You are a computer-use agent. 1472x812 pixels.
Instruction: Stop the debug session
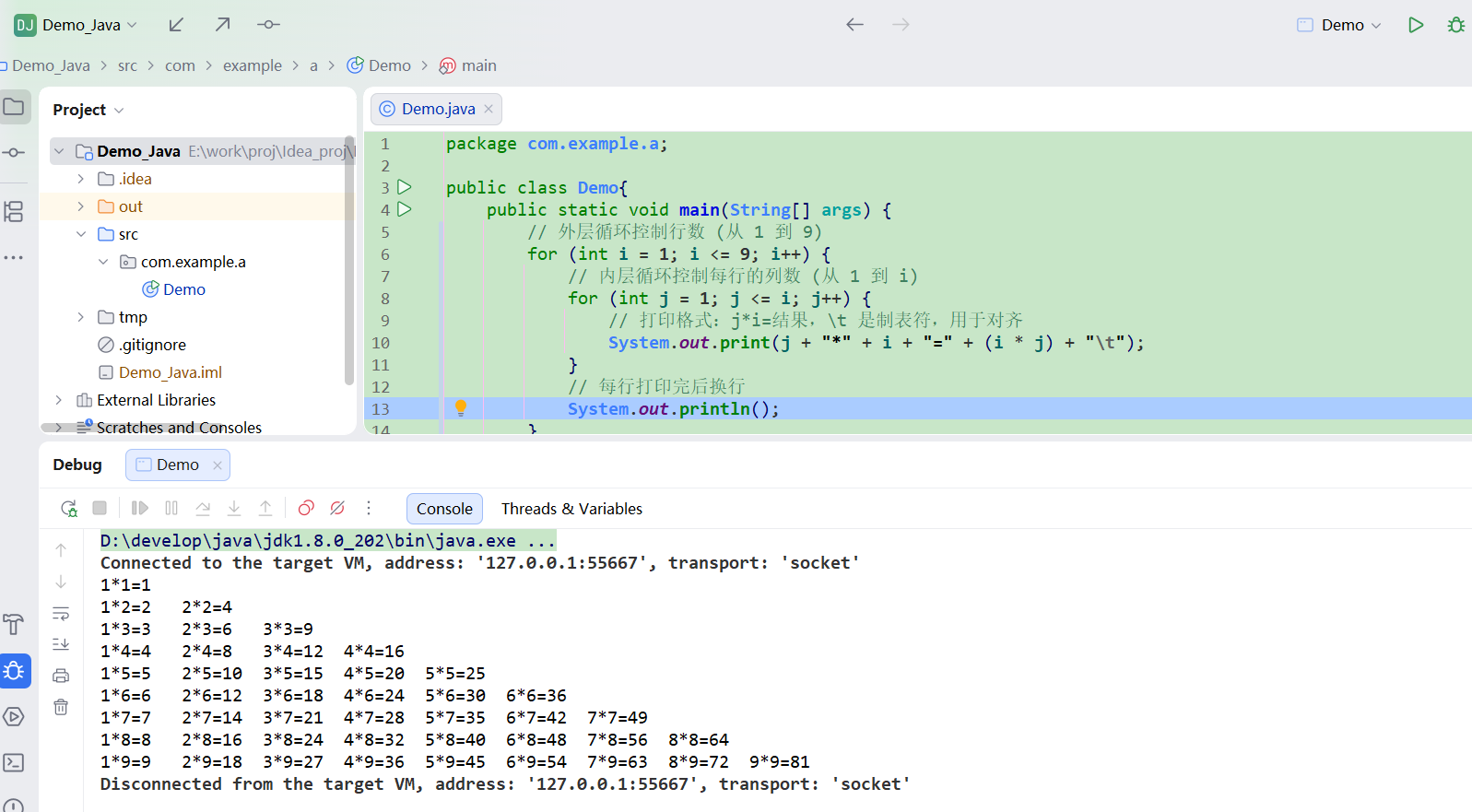[x=100, y=508]
